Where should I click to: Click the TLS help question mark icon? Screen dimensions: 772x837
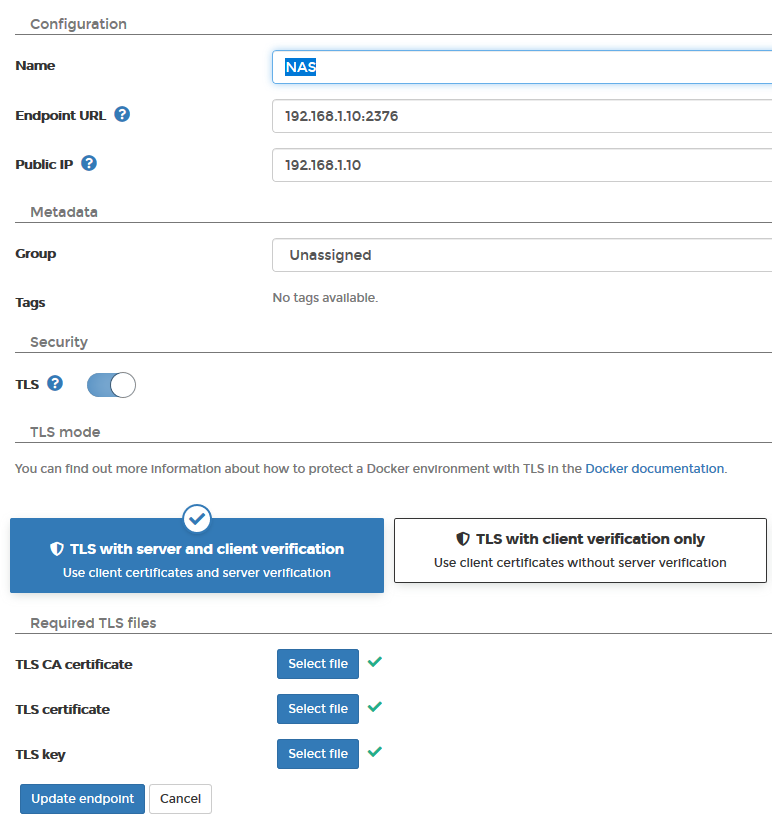(x=55, y=383)
